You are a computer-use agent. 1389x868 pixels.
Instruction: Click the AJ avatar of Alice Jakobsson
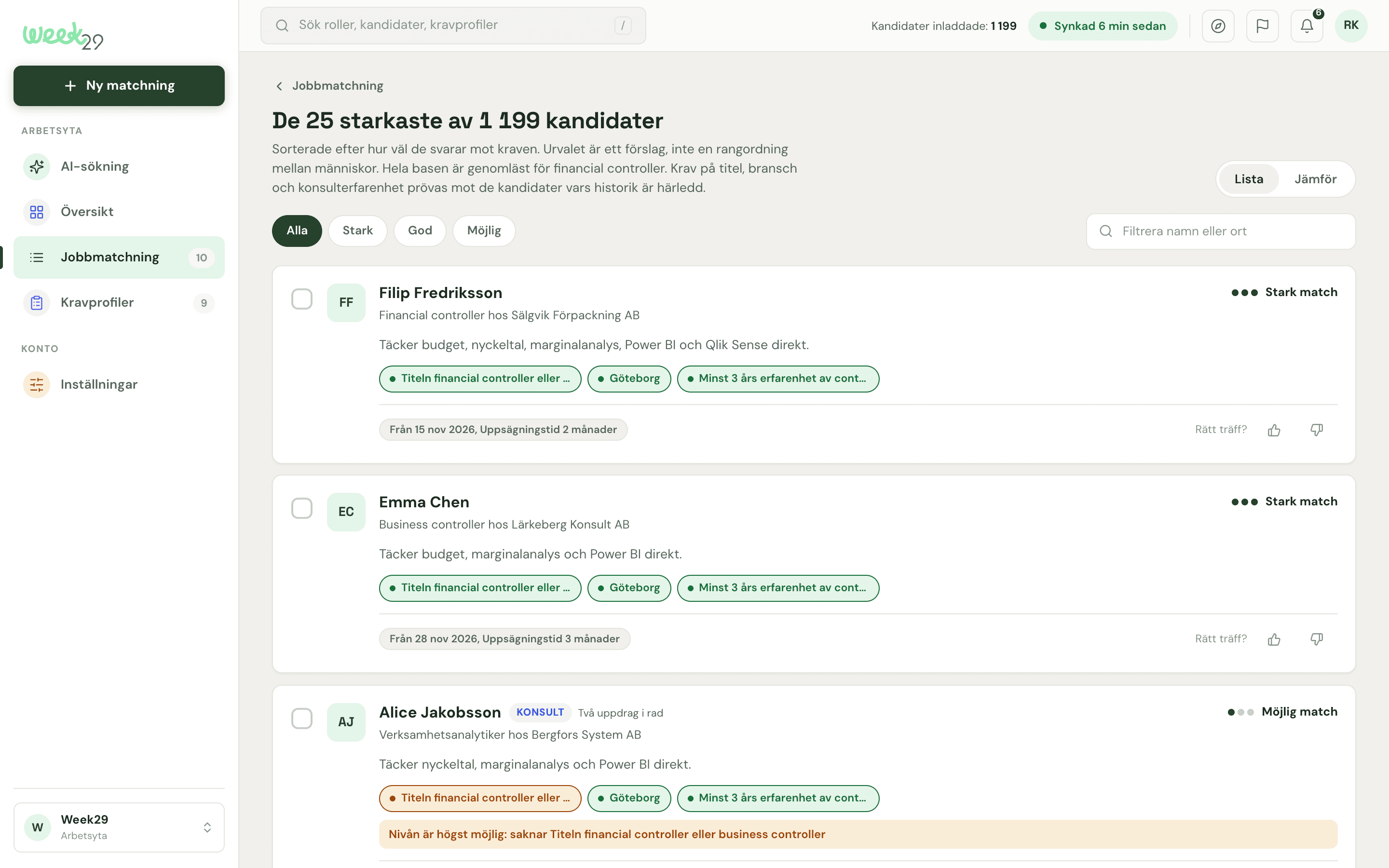pos(346,722)
